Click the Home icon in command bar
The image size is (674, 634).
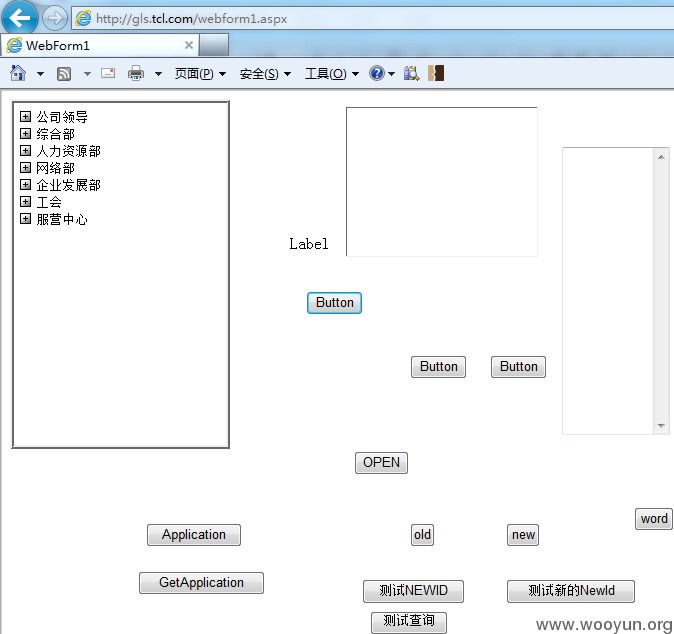pos(18,73)
